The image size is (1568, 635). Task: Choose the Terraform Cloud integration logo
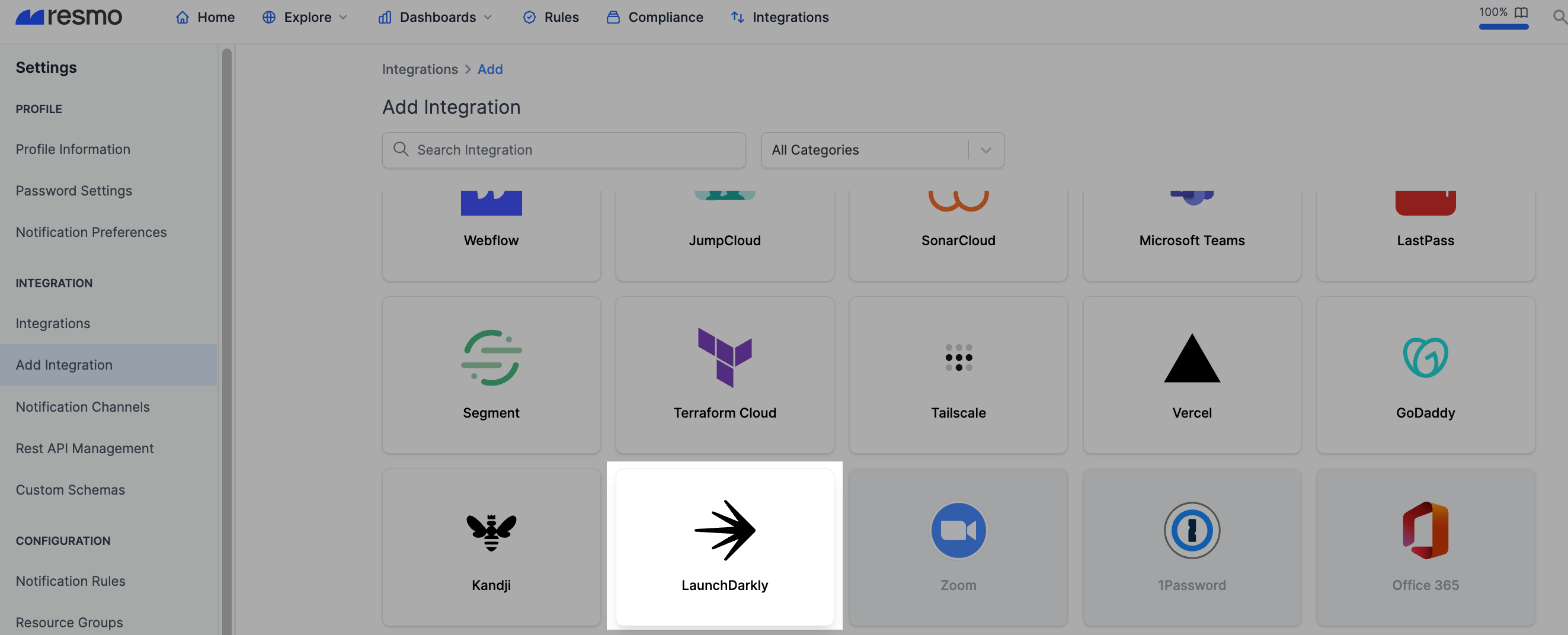tap(724, 357)
